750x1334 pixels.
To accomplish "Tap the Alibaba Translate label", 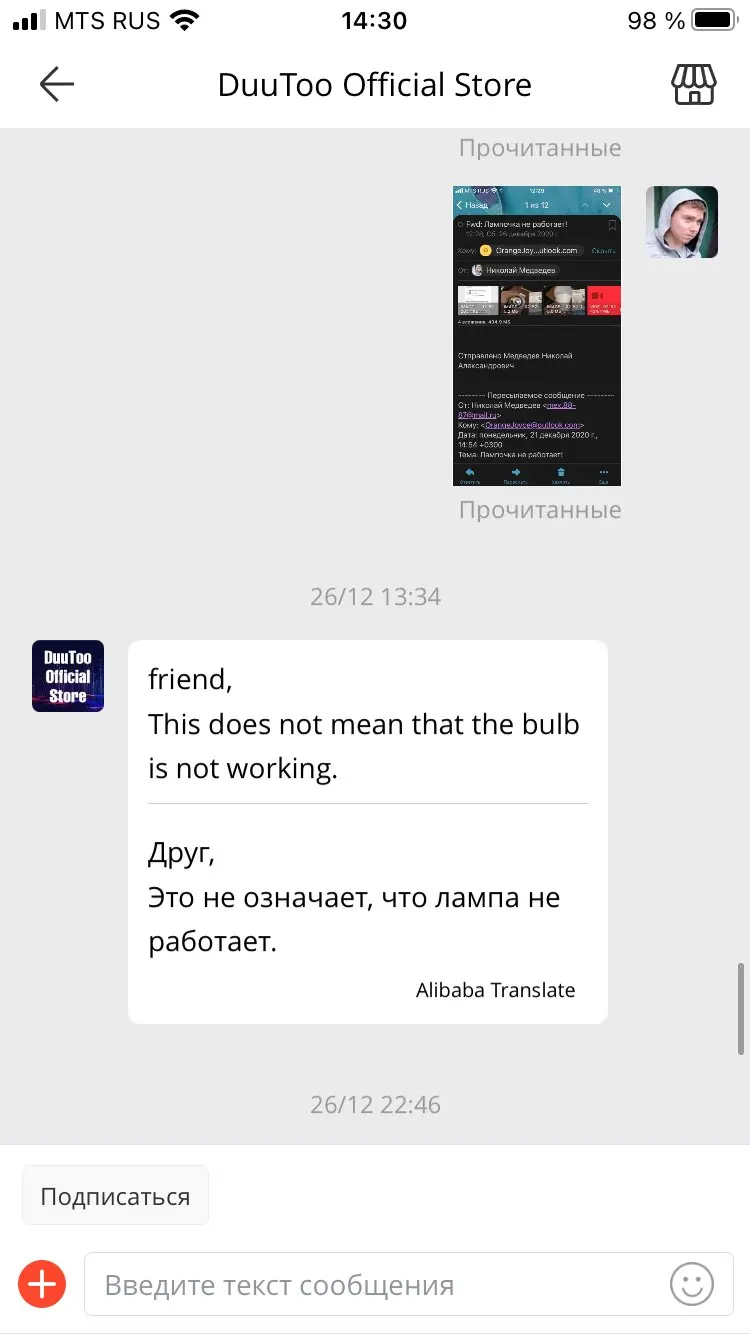I will [x=496, y=990].
